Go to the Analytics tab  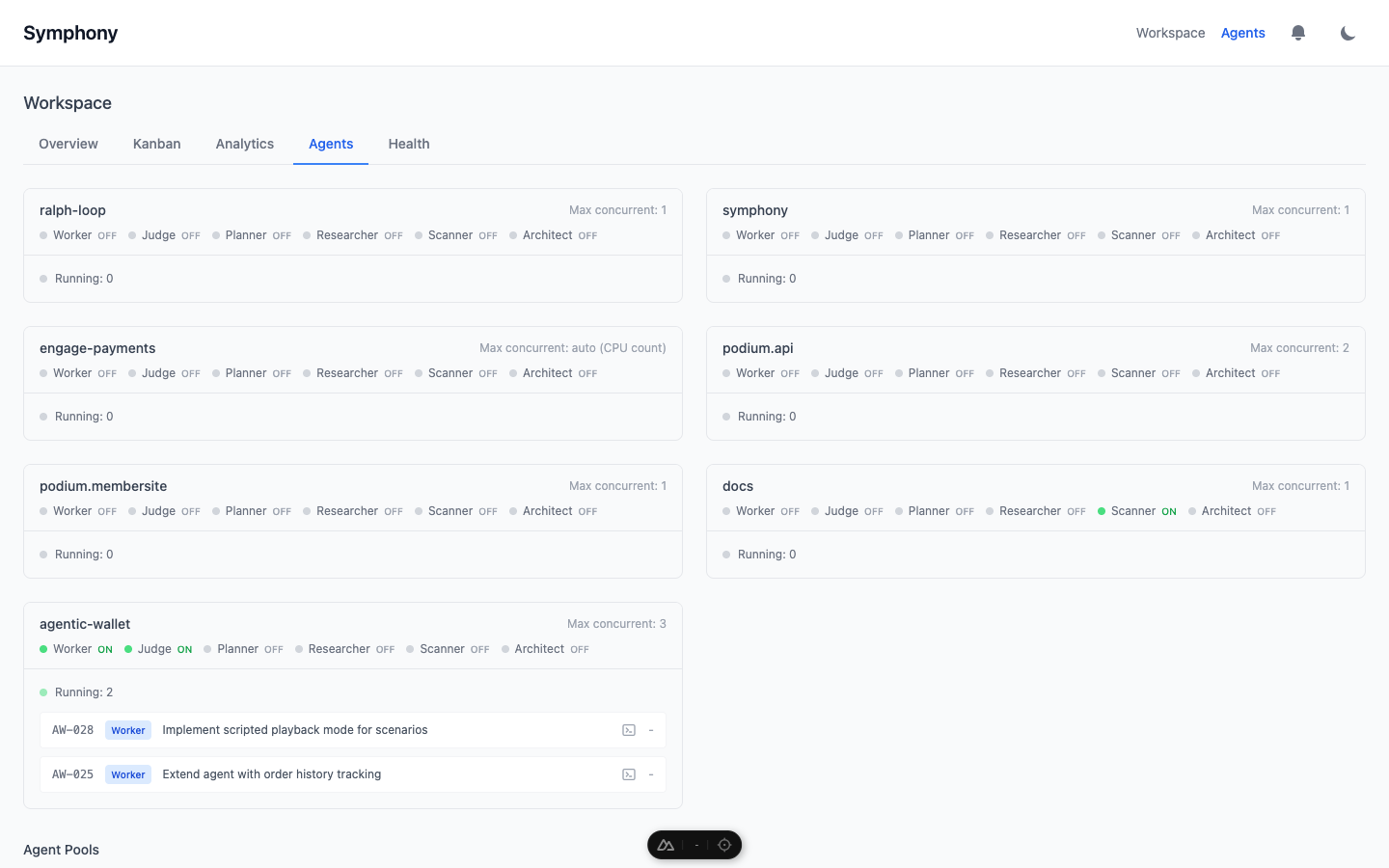[244, 144]
